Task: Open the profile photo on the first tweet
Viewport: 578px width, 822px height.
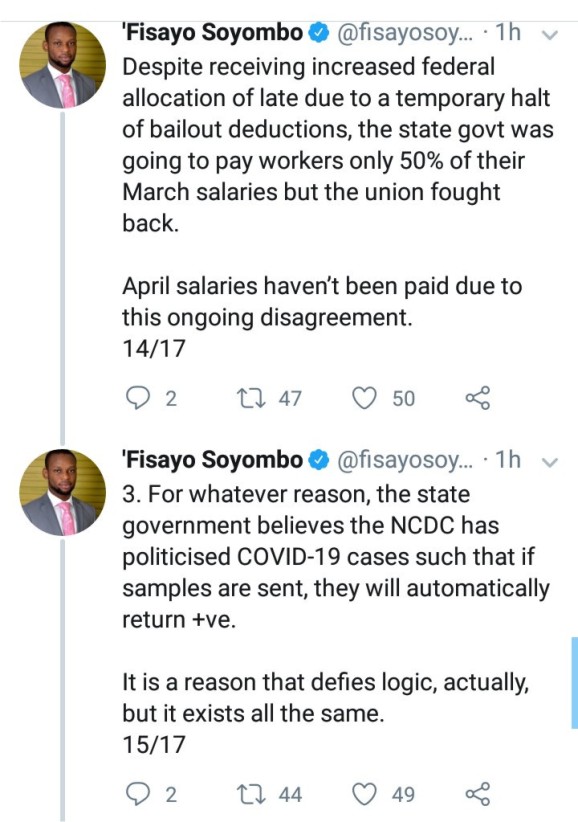Action: click(x=62, y=65)
